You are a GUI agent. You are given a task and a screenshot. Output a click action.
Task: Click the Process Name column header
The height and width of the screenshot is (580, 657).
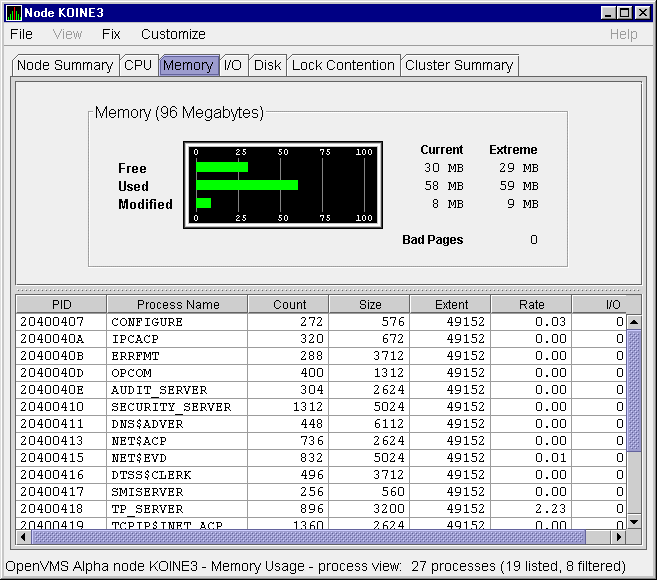[178, 304]
